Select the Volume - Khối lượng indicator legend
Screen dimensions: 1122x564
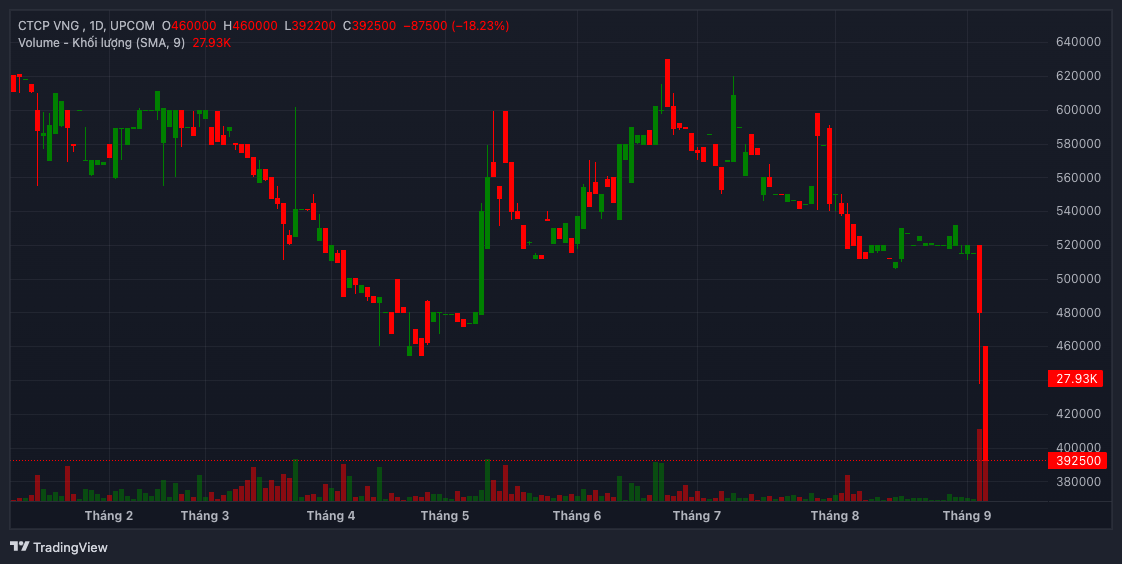click(101, 42)
